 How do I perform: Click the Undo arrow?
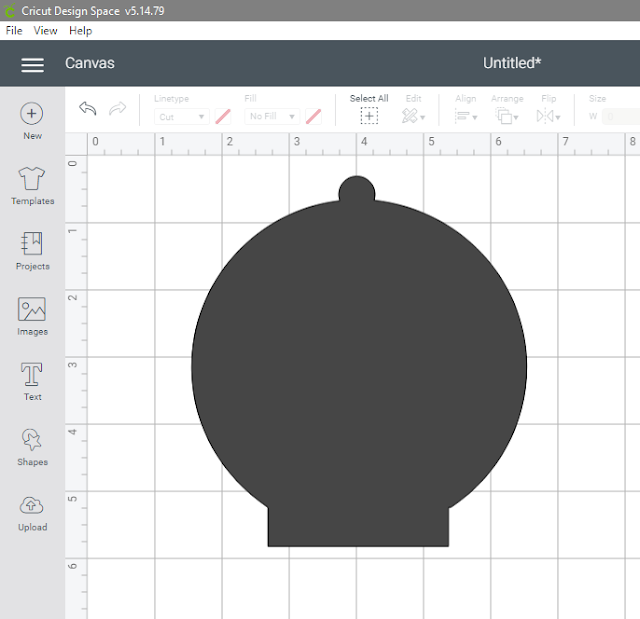tap(87, 109)
